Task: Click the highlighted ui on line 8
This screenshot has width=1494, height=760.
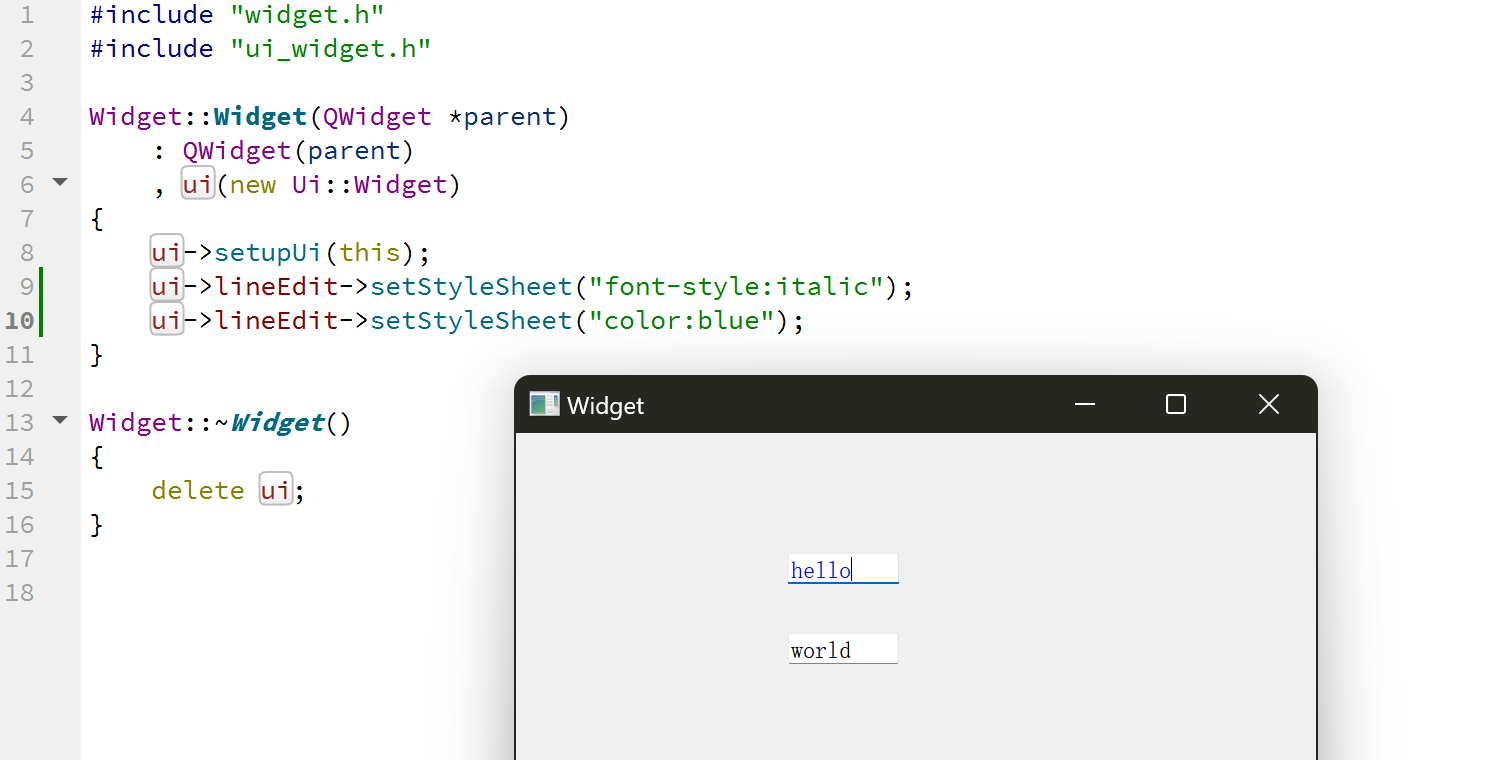Action: (x=166, y=252)
